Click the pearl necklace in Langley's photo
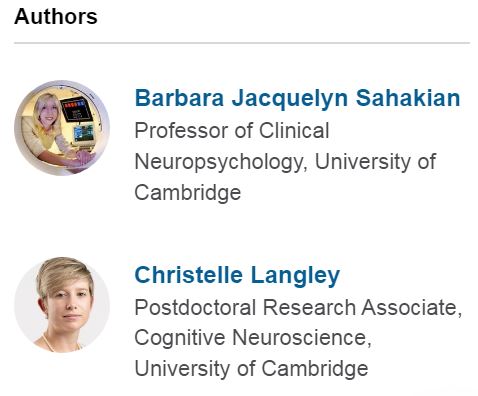 (x=50, y=344)
